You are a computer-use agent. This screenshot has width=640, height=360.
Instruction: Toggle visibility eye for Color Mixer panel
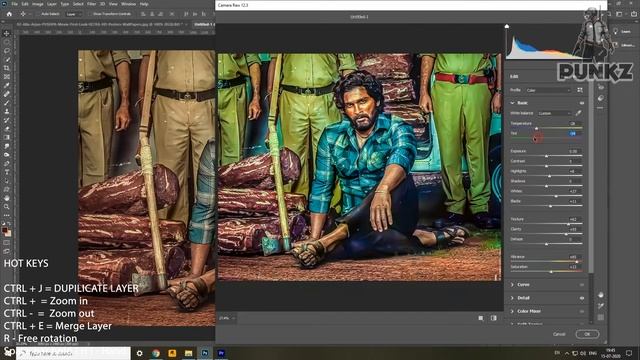(581, 311)
